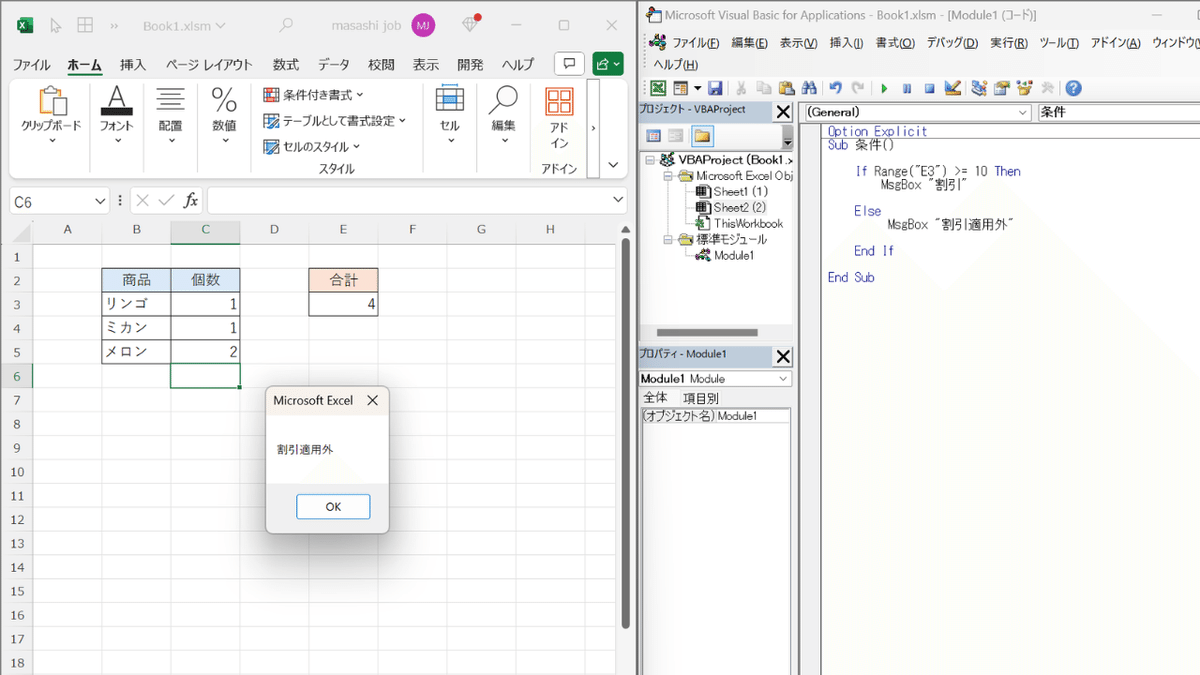
Task: Open the Module1 Module properties dropdown
Action: pyautogui.click(x=716, y=379)
